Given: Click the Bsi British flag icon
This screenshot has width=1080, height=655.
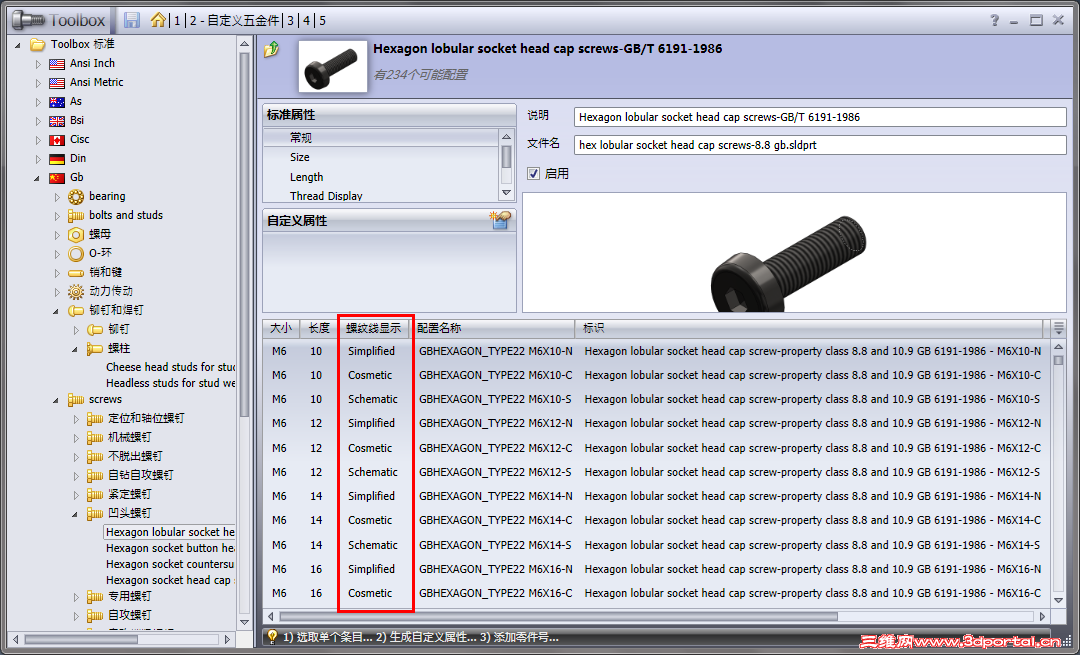Looking at the screenshot, I should click(x=57, y=121).
